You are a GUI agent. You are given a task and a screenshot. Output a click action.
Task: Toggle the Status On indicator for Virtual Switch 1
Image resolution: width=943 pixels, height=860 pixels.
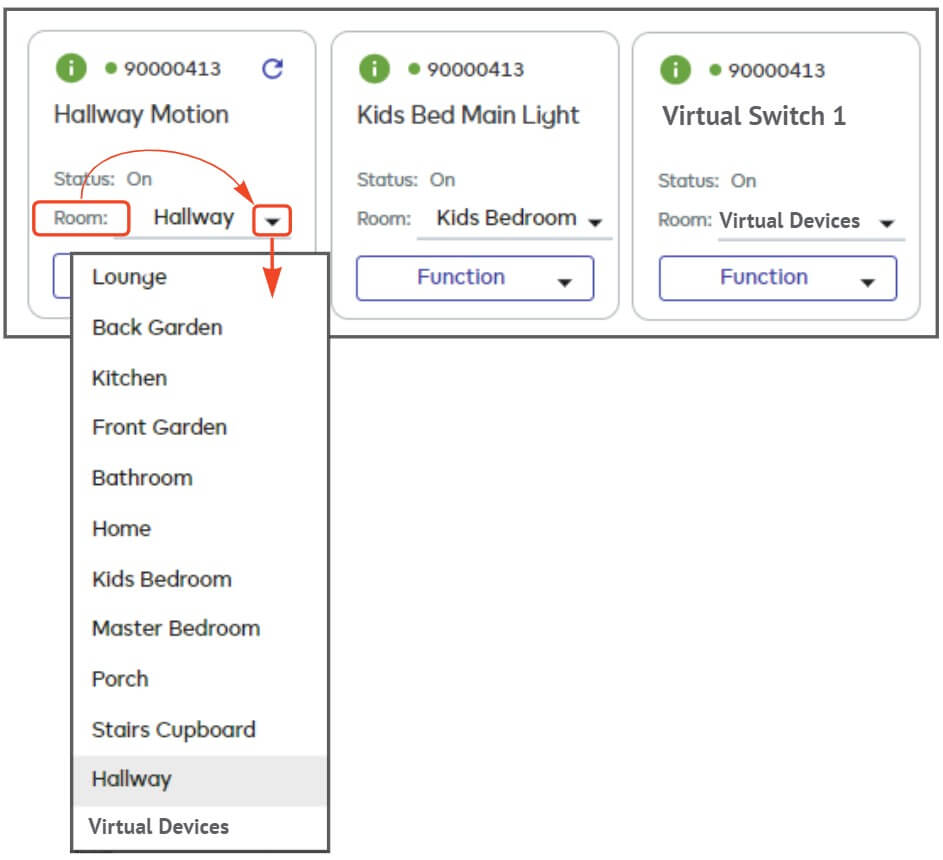(x=742, y=182)
